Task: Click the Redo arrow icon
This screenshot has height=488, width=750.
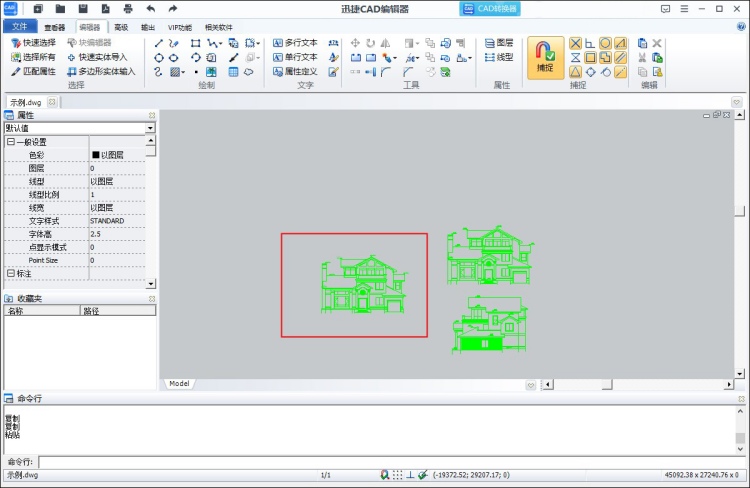Action: [x=173, y=9]
